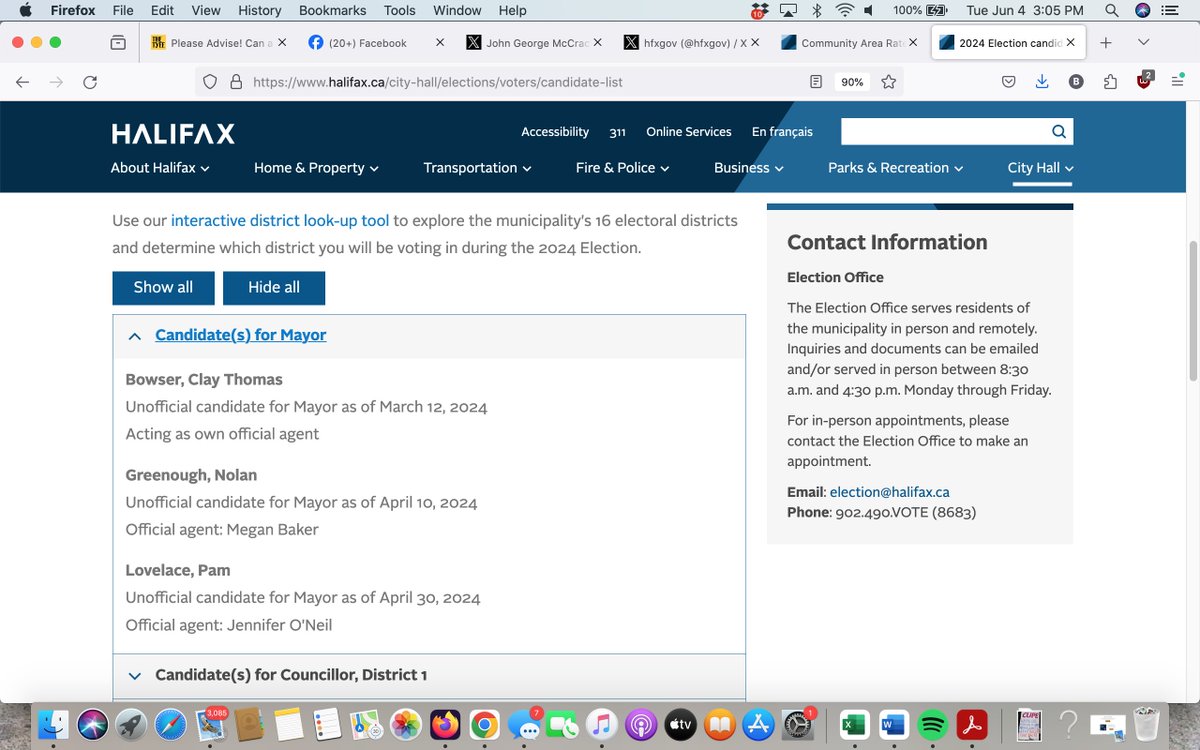Open the Bookmarks menu in menu bar
Image resolution: width=1200 pixels, height=750 pixels.
click(x=333, y=10)
